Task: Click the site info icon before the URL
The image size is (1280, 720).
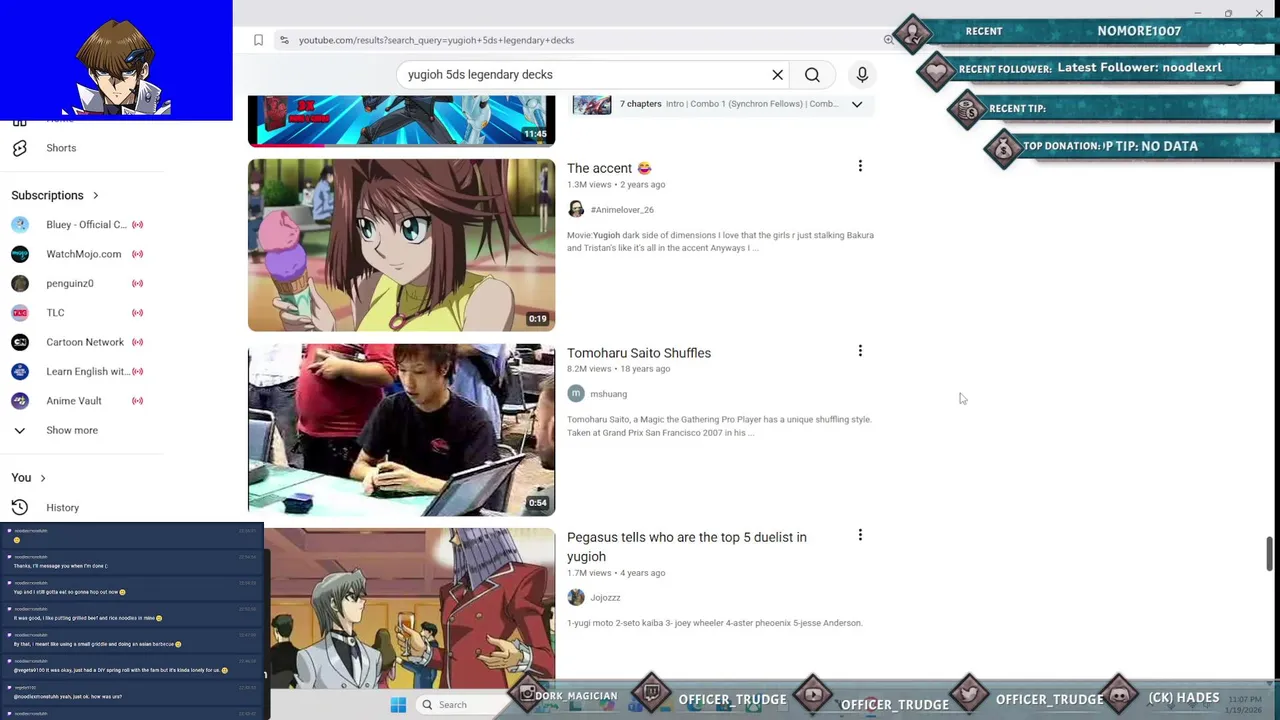Action: tap(284, 40)
